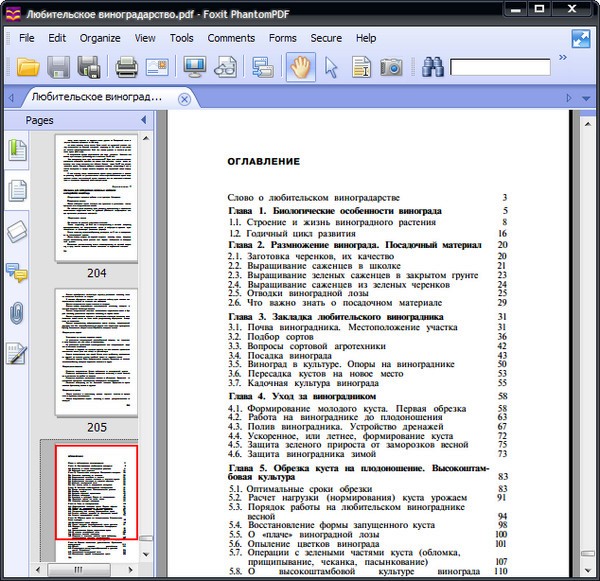This screenshot has height=581, width=600.
Task: Click document view scroll up arrow
Action: [x=588, y=124]
